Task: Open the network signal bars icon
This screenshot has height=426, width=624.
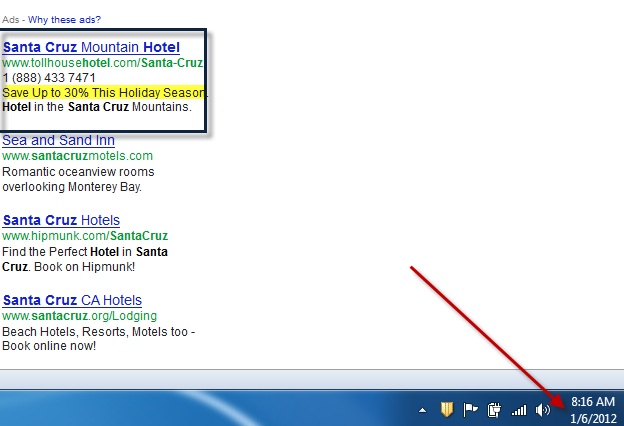Action: click(519, 410)
